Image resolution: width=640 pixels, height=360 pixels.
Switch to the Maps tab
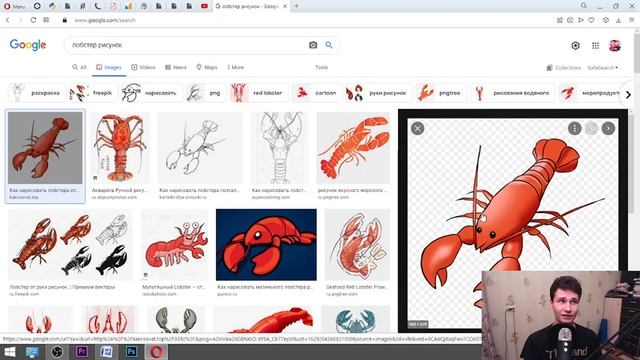point(207,67)
